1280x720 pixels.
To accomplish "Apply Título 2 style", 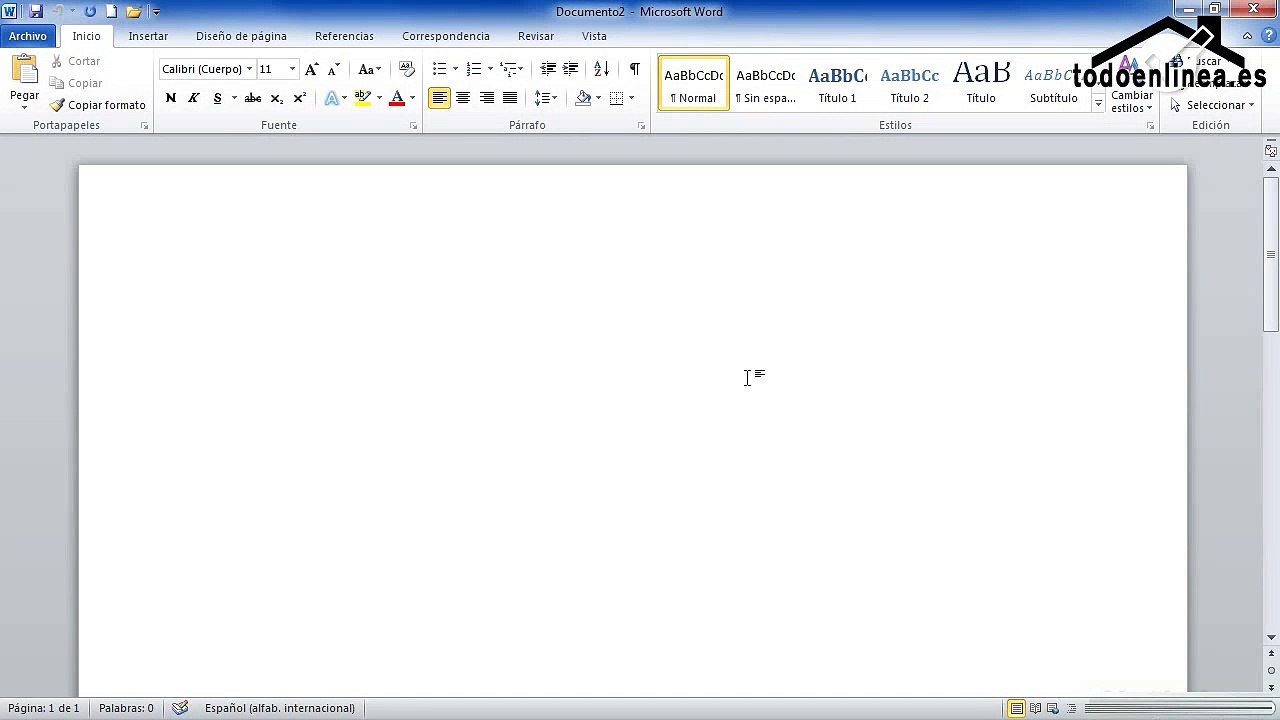I will 910,83.
